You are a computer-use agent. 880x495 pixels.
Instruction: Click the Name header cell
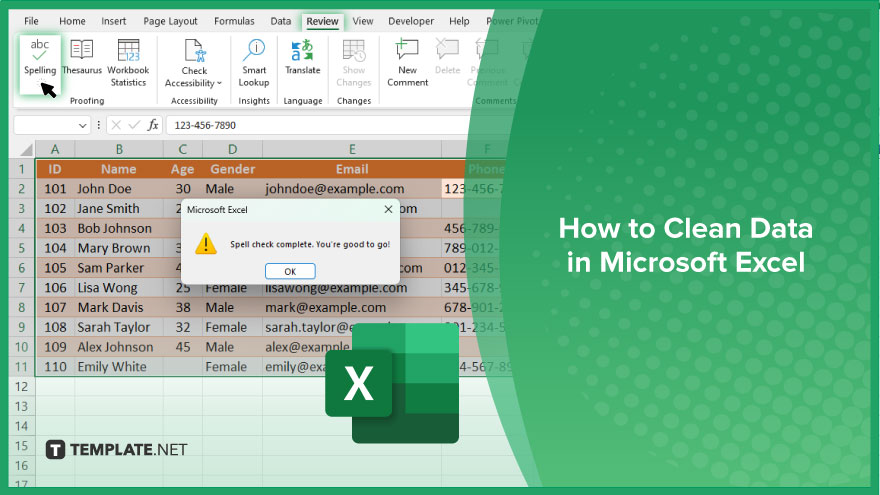point(119,169)
